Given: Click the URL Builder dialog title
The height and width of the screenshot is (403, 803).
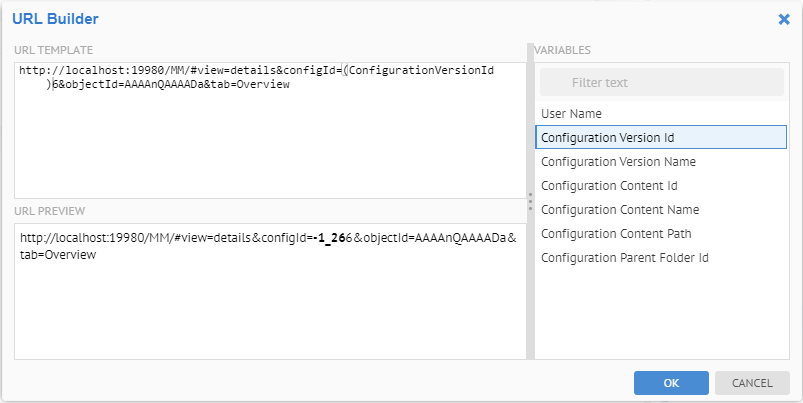Looking at the screenshot, I should click(x=56, y=18).
